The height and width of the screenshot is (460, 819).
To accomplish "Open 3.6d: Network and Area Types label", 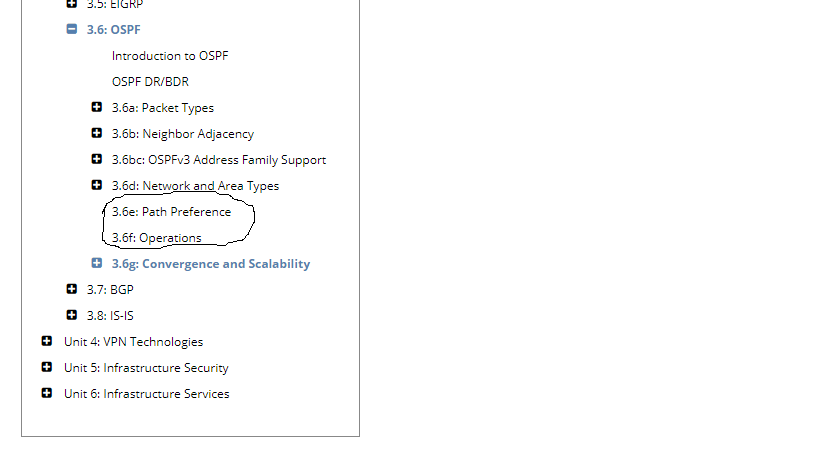I will point(195,186).
